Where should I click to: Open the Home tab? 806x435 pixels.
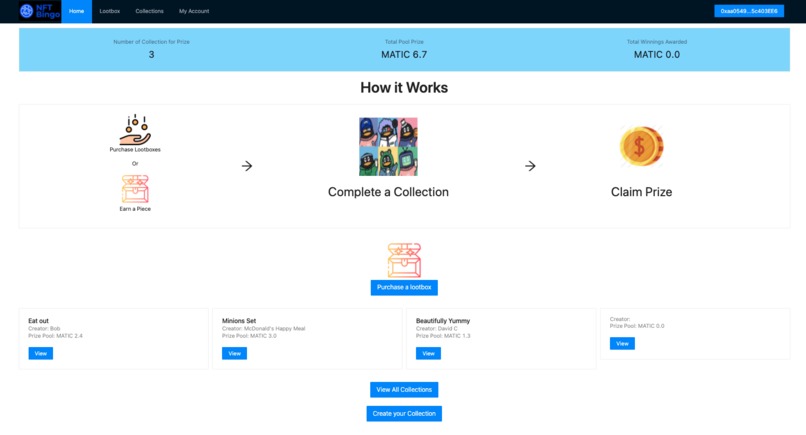[77, 11]
